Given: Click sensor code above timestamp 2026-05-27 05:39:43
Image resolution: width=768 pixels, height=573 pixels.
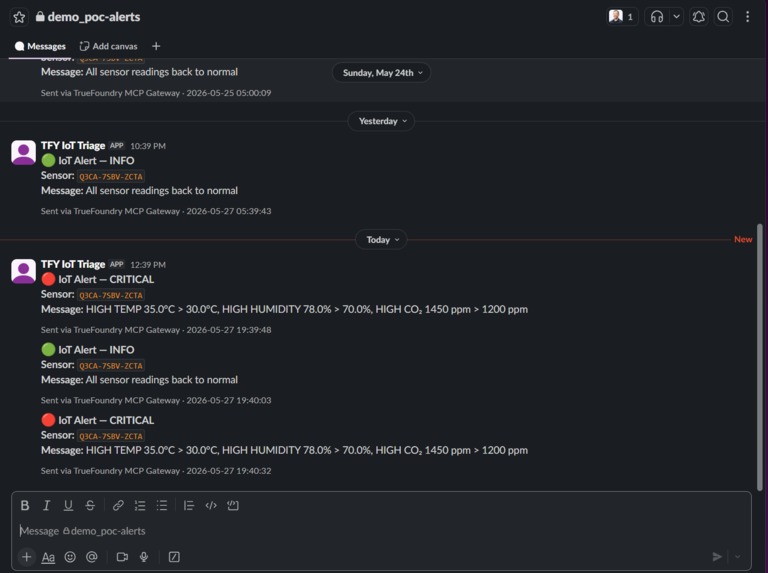Looking at the screenshot, I should [111, 177].
